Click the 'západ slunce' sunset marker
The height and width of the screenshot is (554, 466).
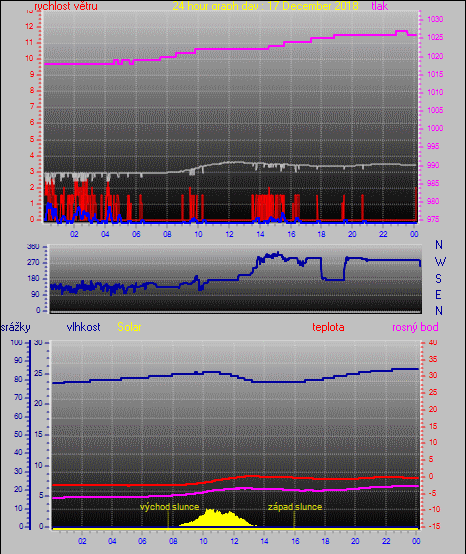click(295, 507)
